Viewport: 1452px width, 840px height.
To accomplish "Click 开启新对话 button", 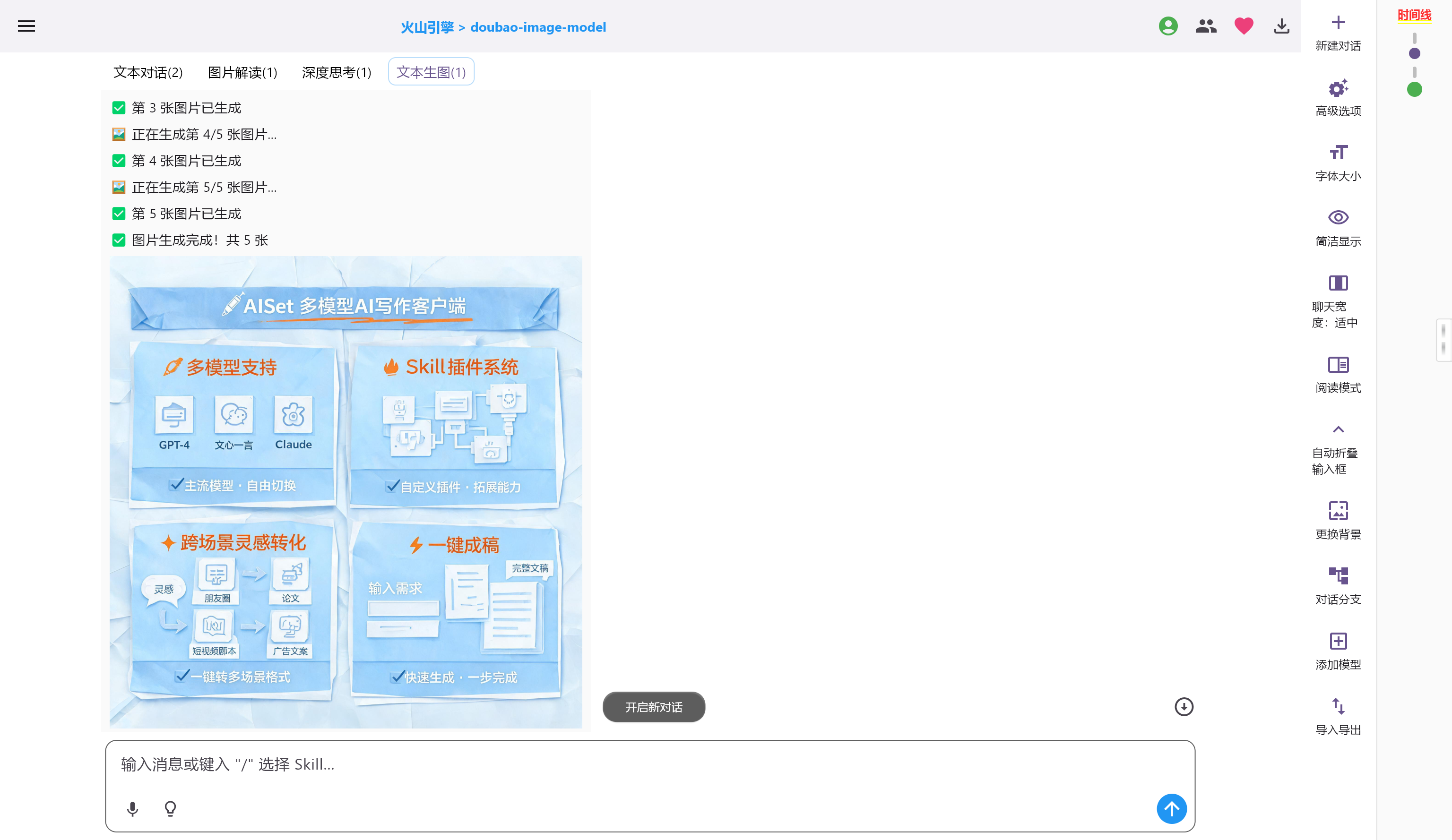I will point(653,707).
